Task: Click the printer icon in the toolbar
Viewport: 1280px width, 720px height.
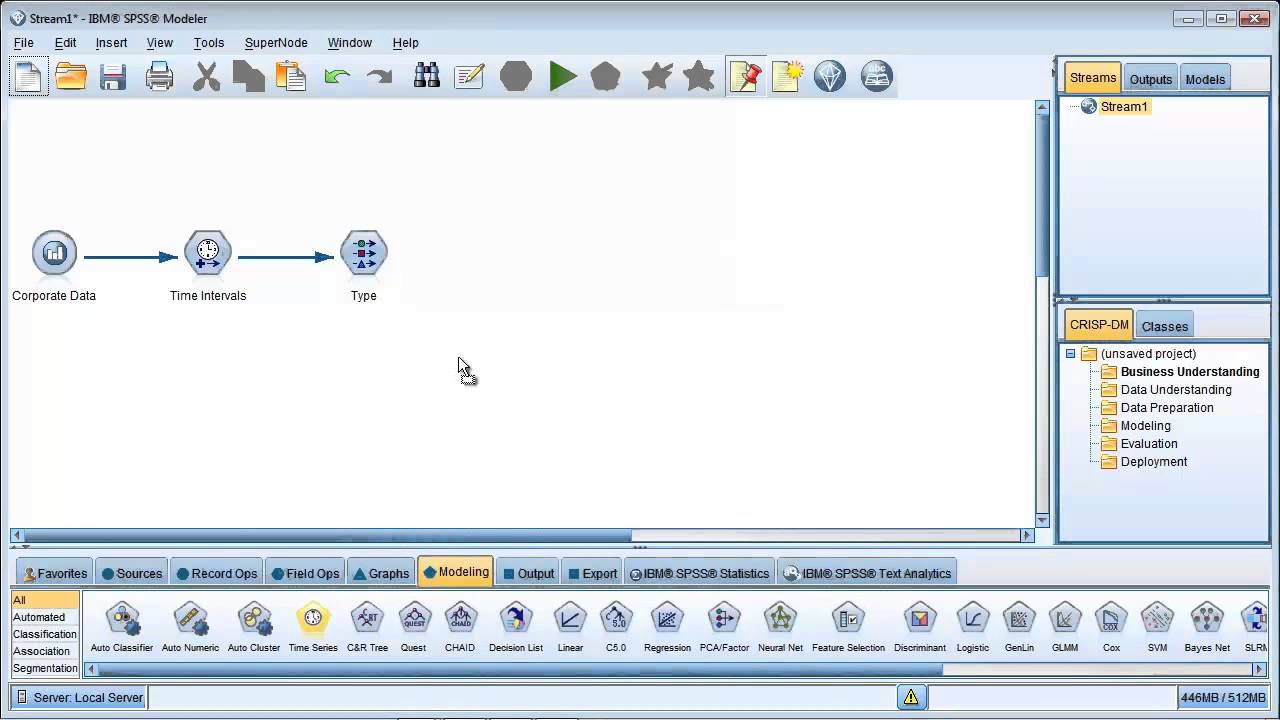Action: click(x=159, y=77)
